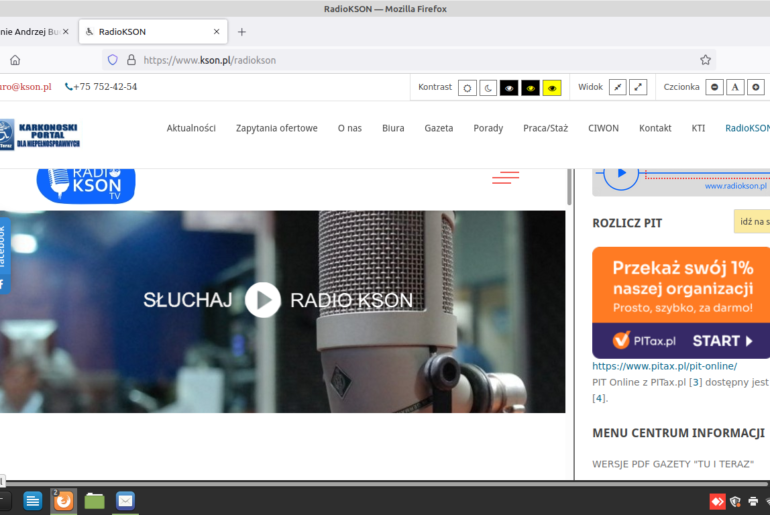Open the Praca/Staż menu

(545, 128)
